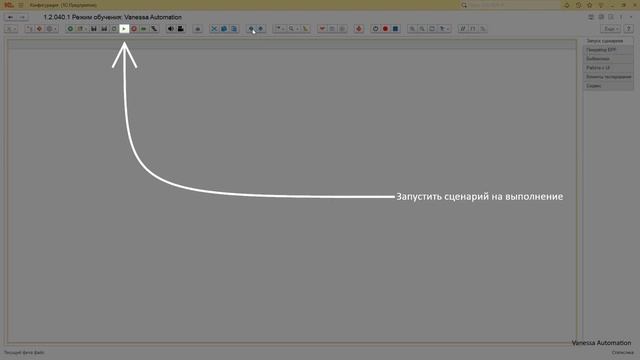Open notifications bell in title bar
640x360 pixels.
click(567, 5)
